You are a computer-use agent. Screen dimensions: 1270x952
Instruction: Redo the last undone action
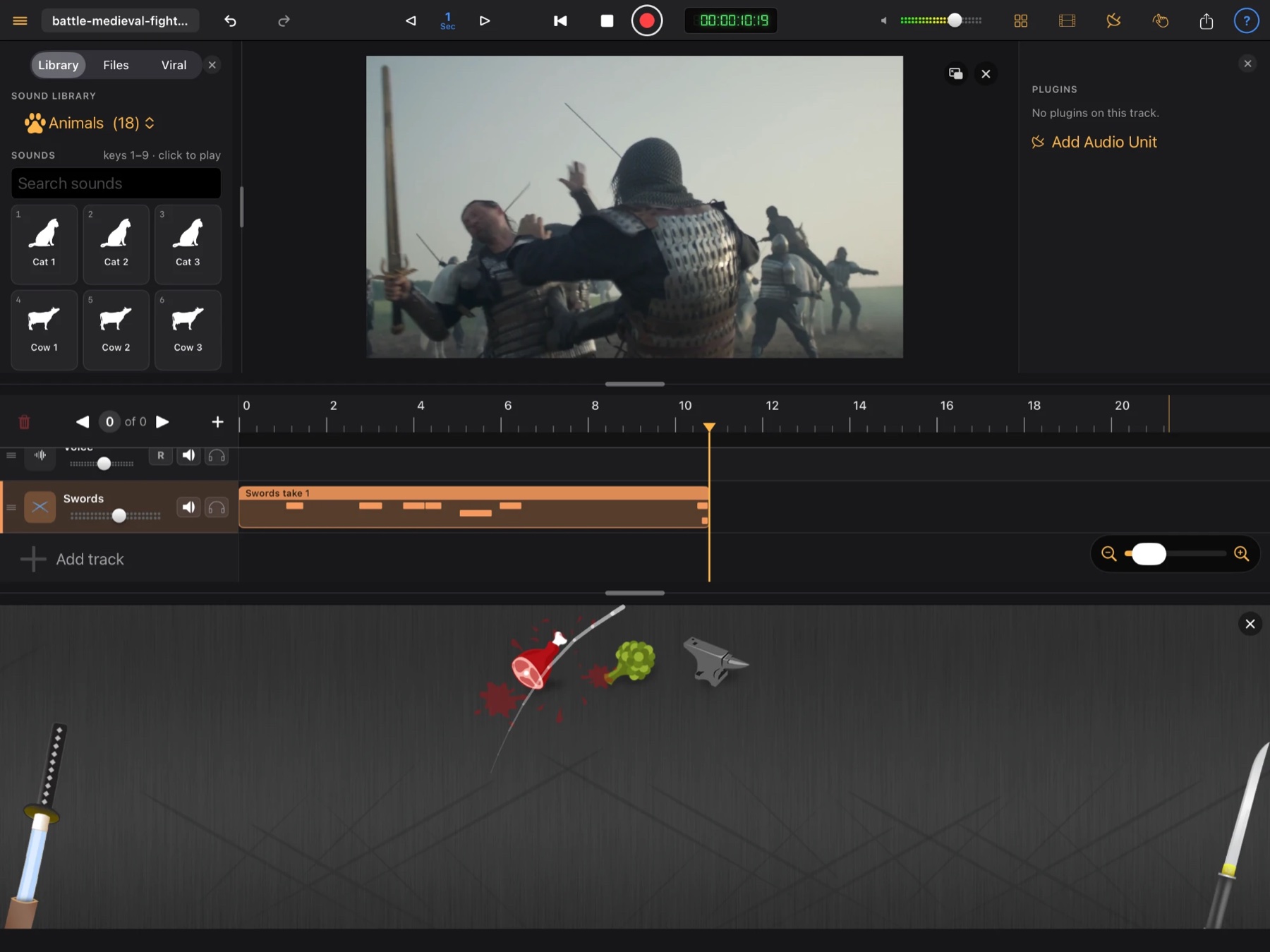(x=284, y=20)
